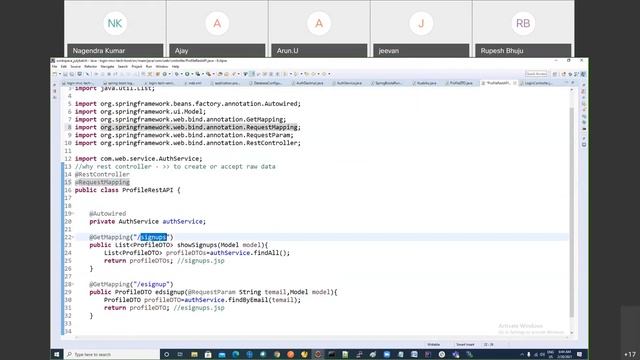Open the Window menu

162,67
